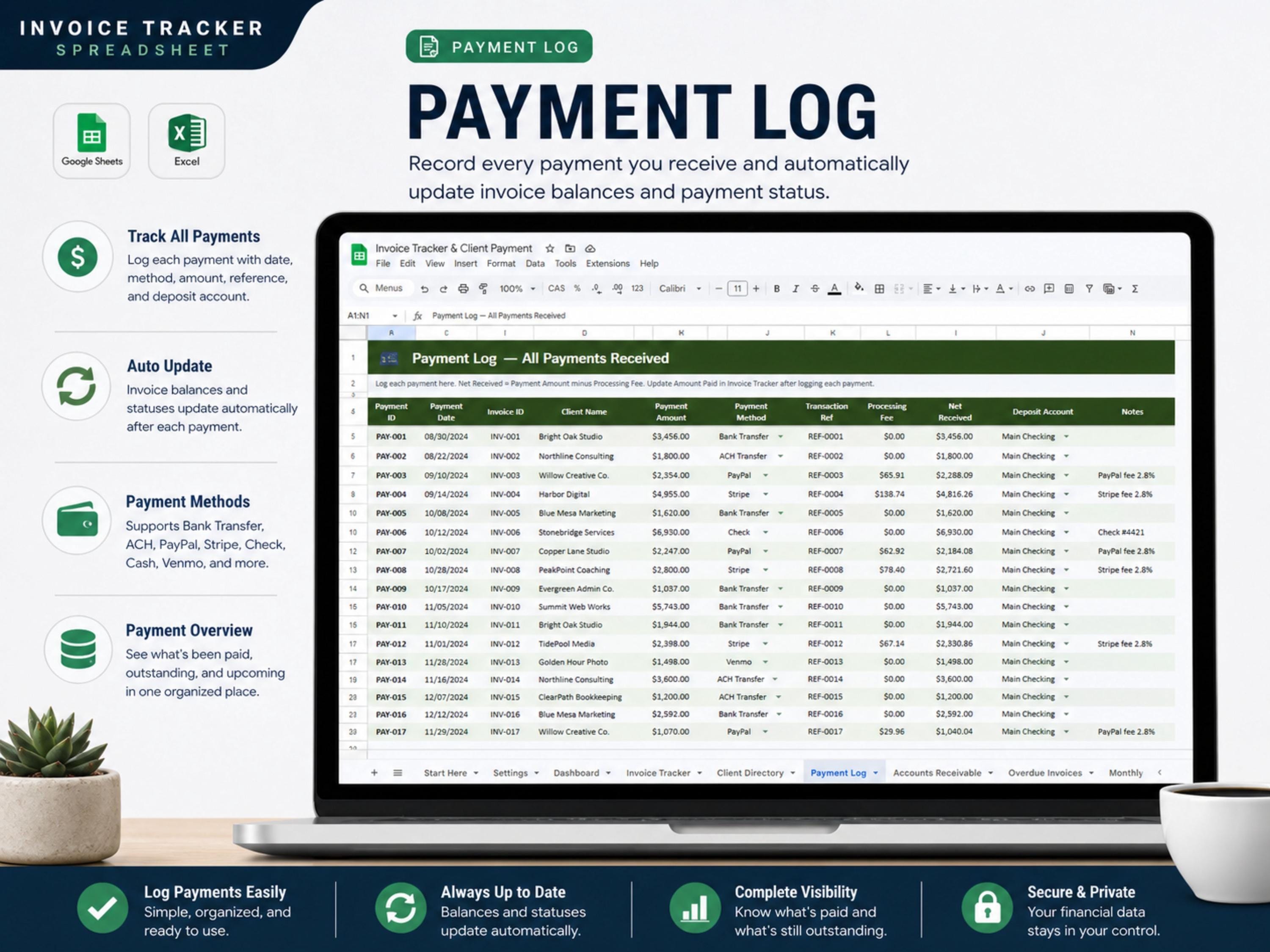This screenshot has height=952, width=1270.
Task: Click the Add sheet plus button
Action: [374, 772]
